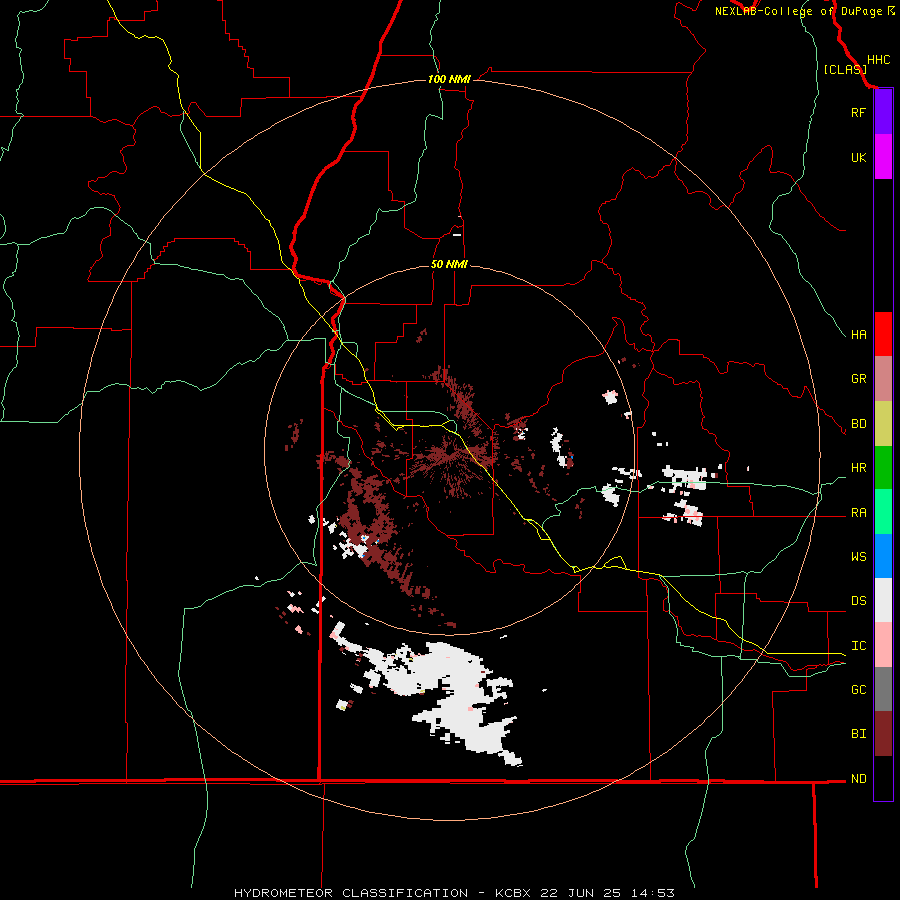The height and width of the screenshot is (900, 900).
Task: Click the GR legend label
Action: tap(858, 379)
